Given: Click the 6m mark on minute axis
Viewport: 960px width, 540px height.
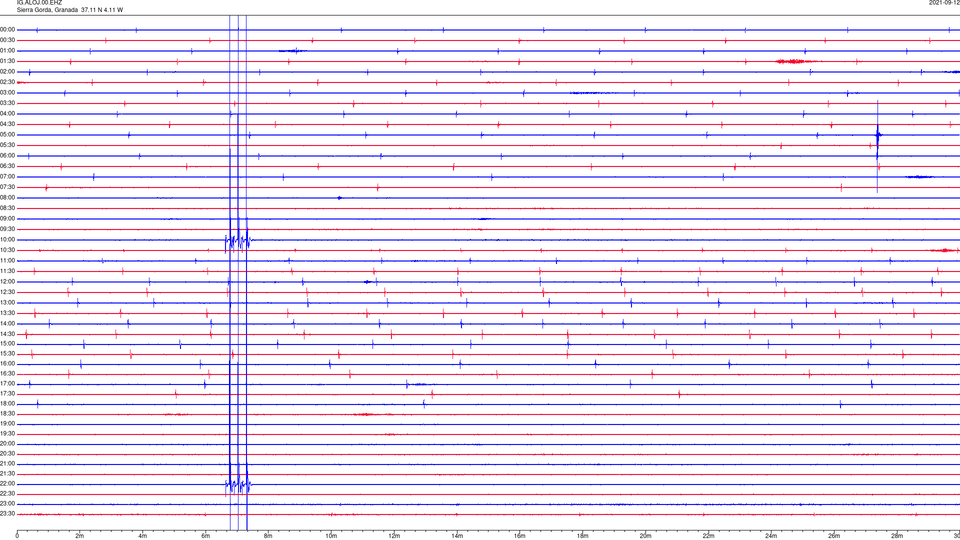Looking at the screenshot, I should (206, 536).
